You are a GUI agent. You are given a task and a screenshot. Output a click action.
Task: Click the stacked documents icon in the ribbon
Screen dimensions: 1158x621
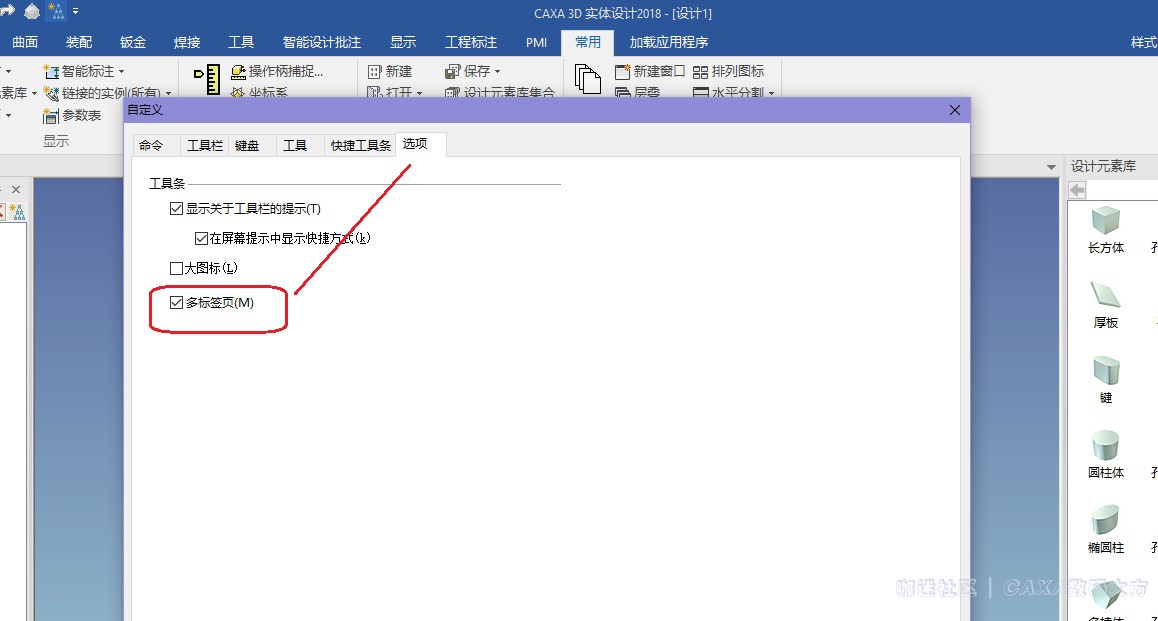tap(588, 79)
